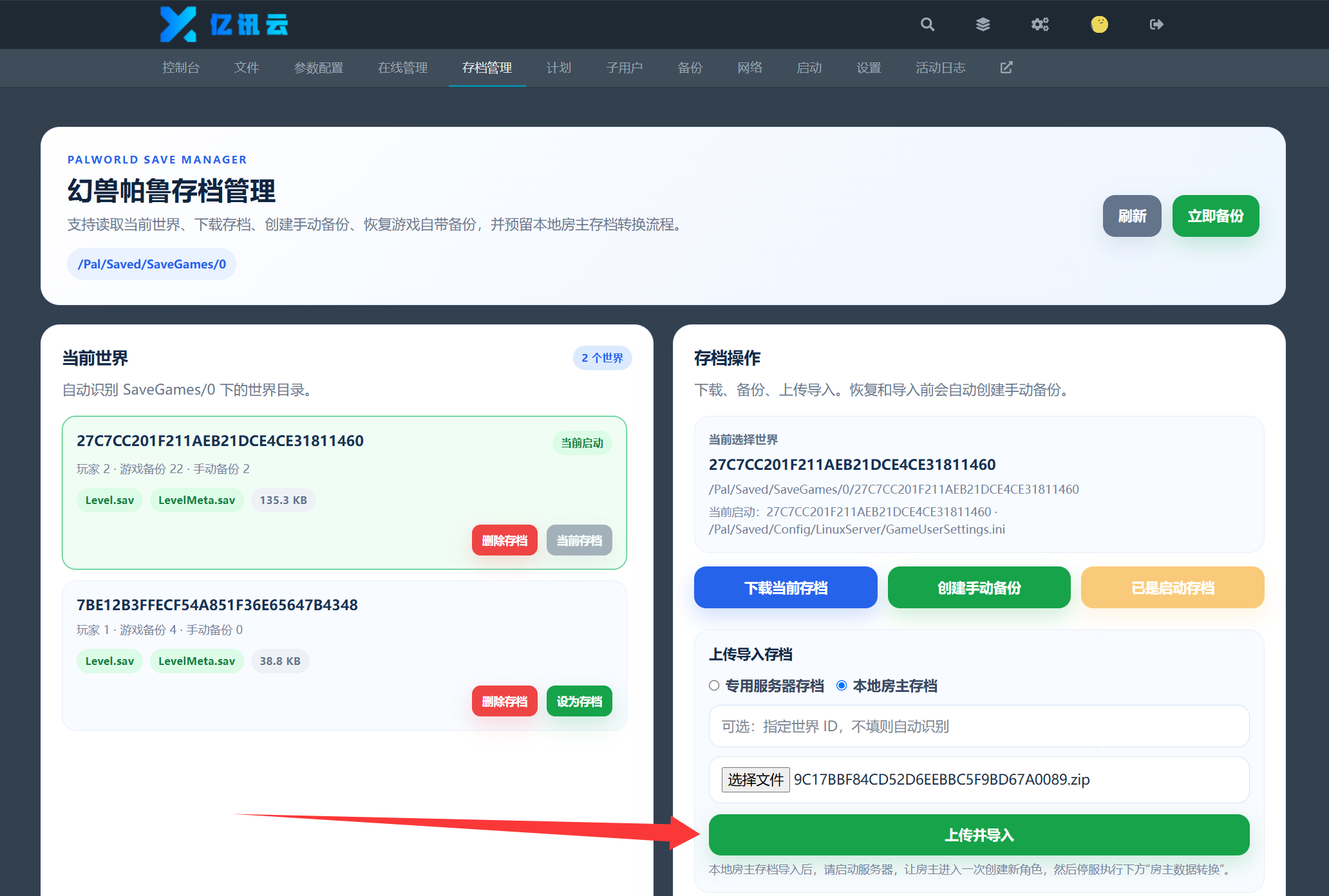
Task: Open the 文件 tab
Action: pos(247,68)
